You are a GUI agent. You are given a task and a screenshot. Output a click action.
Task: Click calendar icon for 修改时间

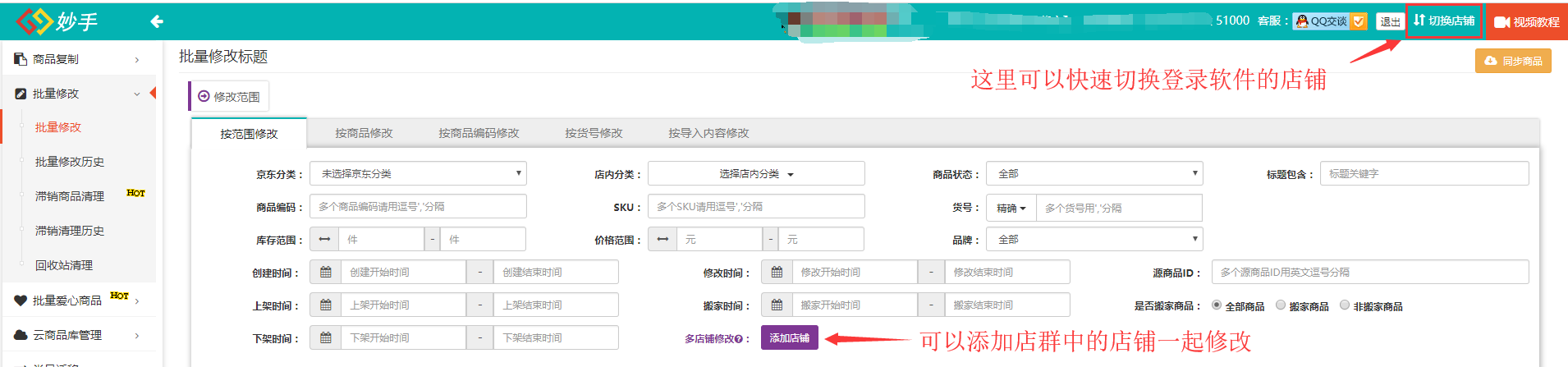coord(777,273)
